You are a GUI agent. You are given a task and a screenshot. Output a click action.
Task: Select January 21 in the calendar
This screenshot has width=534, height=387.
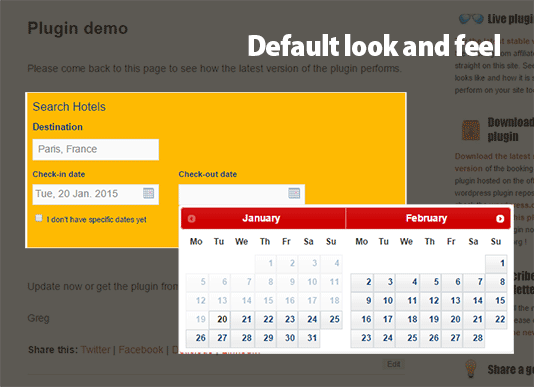click(242, 319)
